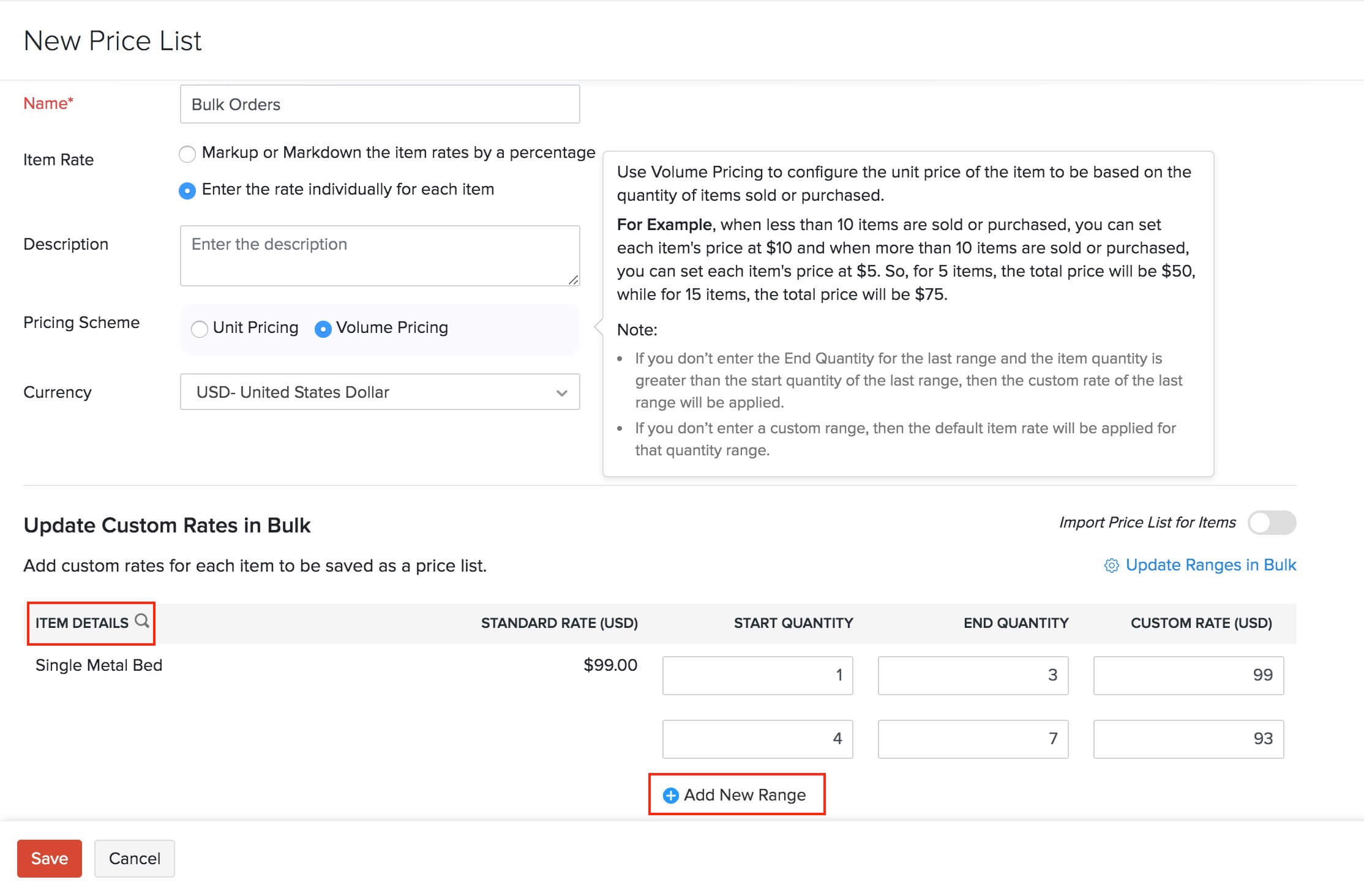Viewport: 1364px width, 896px height.
Task: Click the Single Metal Bed item row
Action: (99, 665)
